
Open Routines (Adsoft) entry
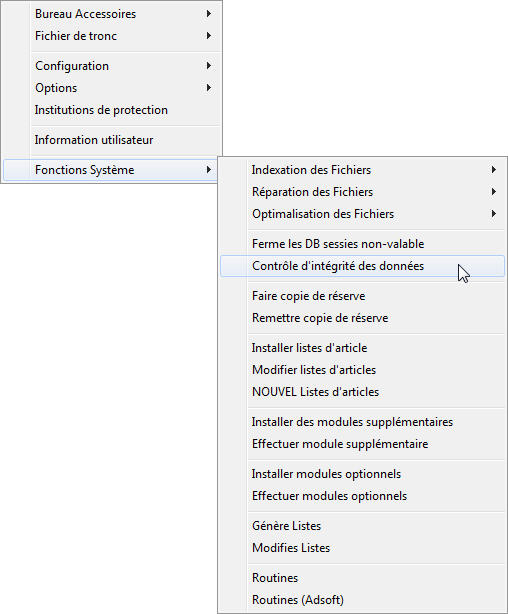[x=362, y=600]
